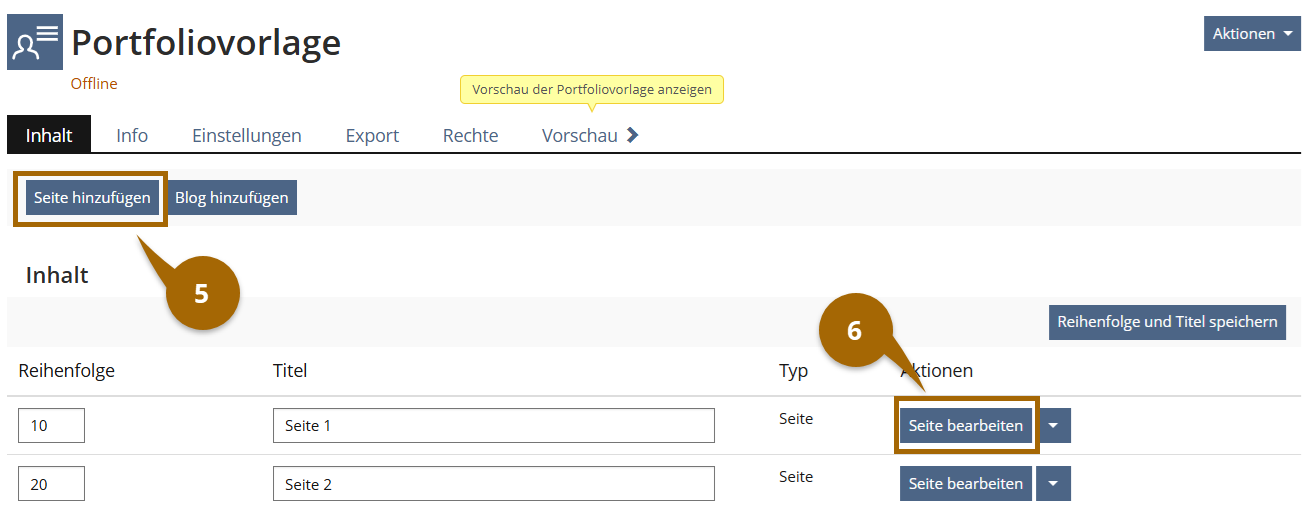Click Seite bearbeiten for Seite 2
The width and height of the screenshot is (1305, 507).
(x=965, y=484)
